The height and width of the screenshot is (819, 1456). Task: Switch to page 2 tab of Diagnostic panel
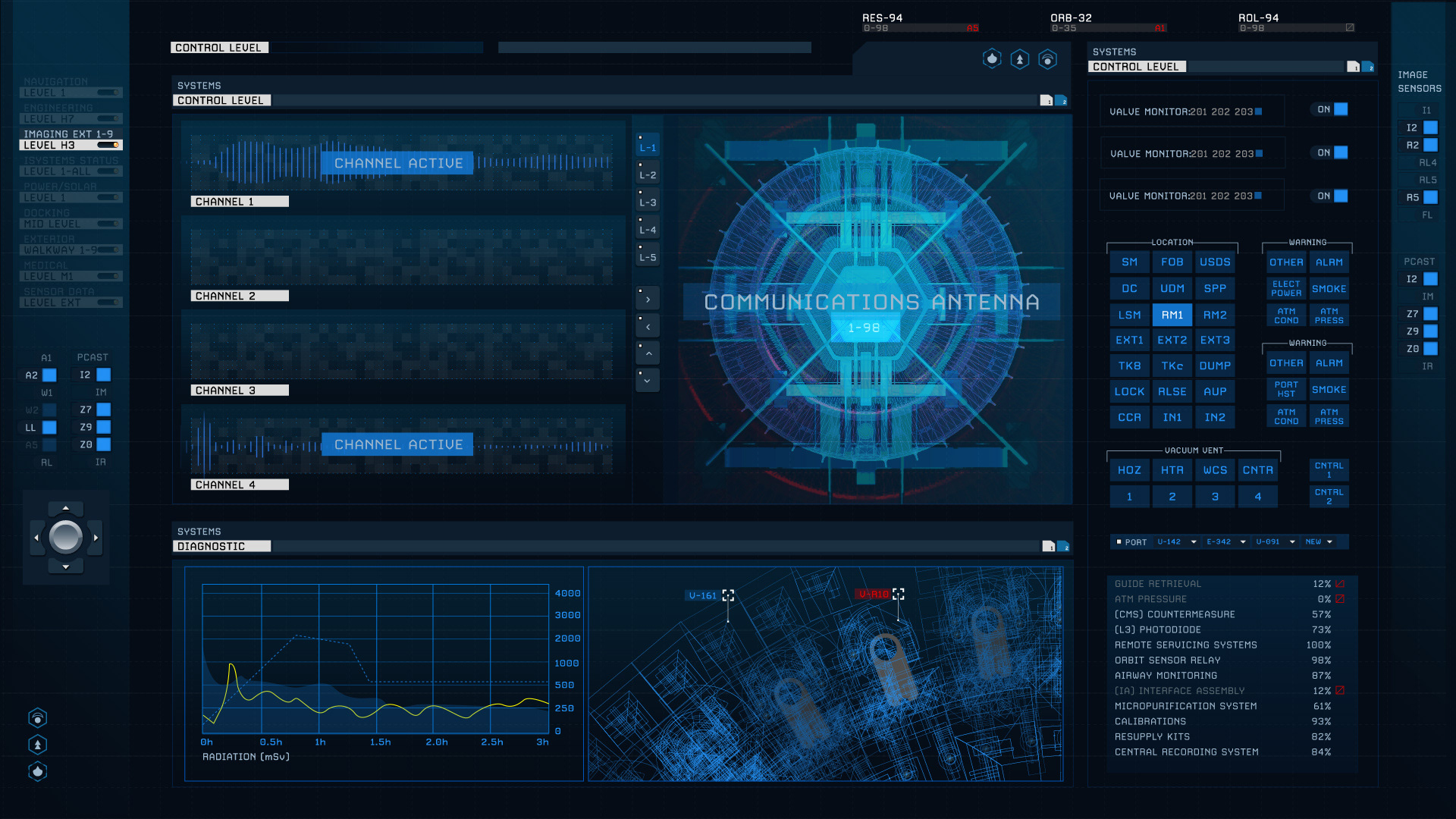(1063, 546)
